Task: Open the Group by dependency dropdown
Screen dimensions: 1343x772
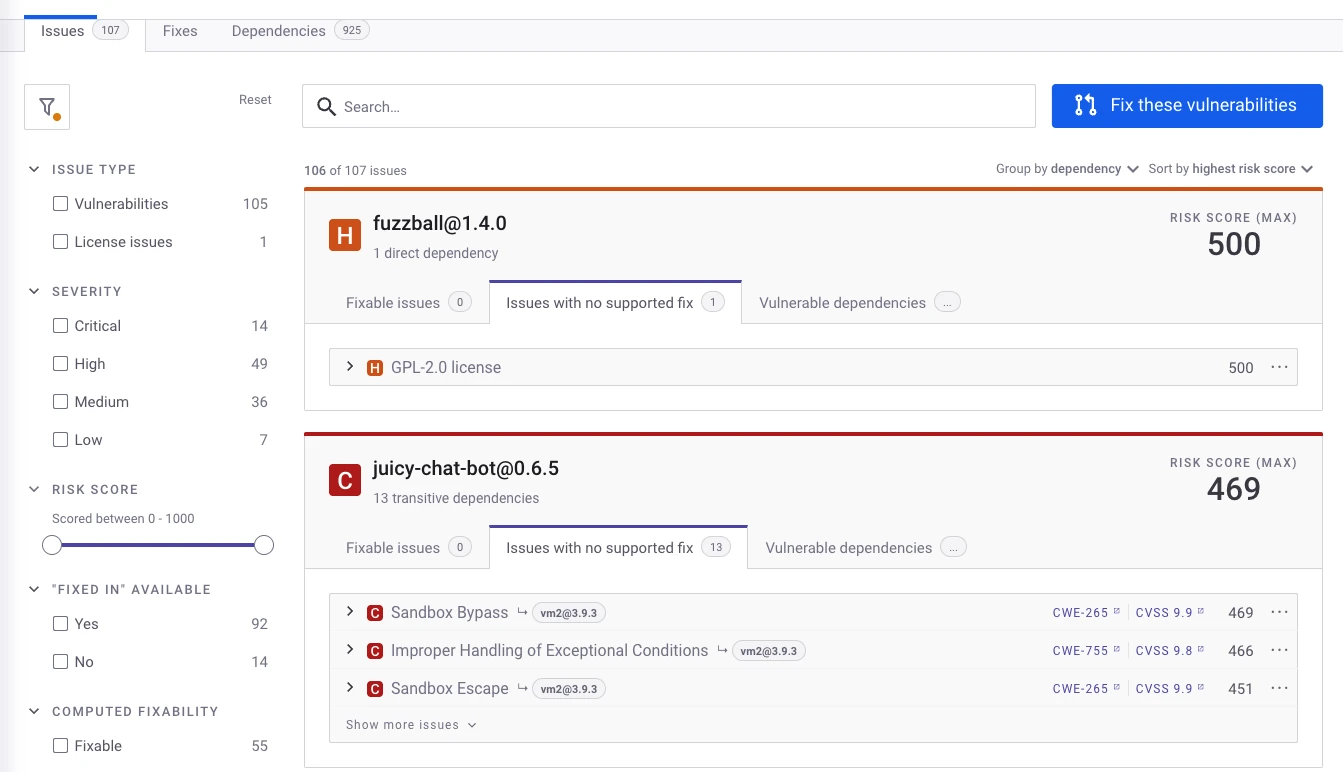Action: click(1067, 169)
